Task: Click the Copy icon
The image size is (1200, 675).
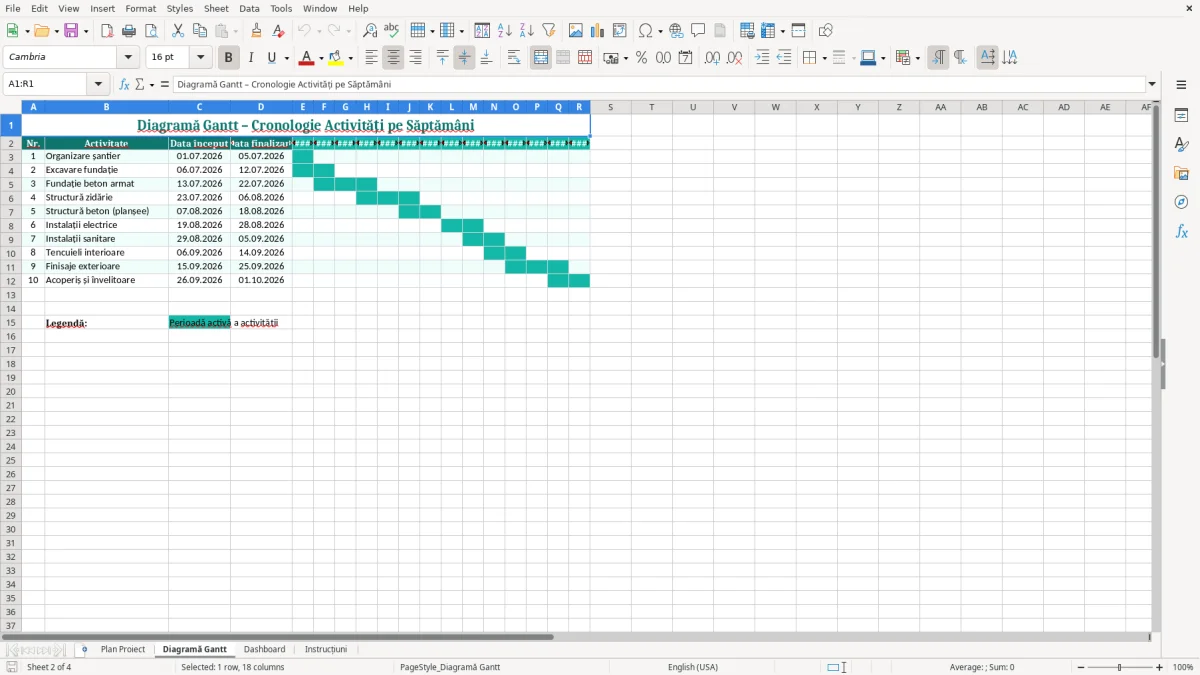Action: [x=200, y=31]
